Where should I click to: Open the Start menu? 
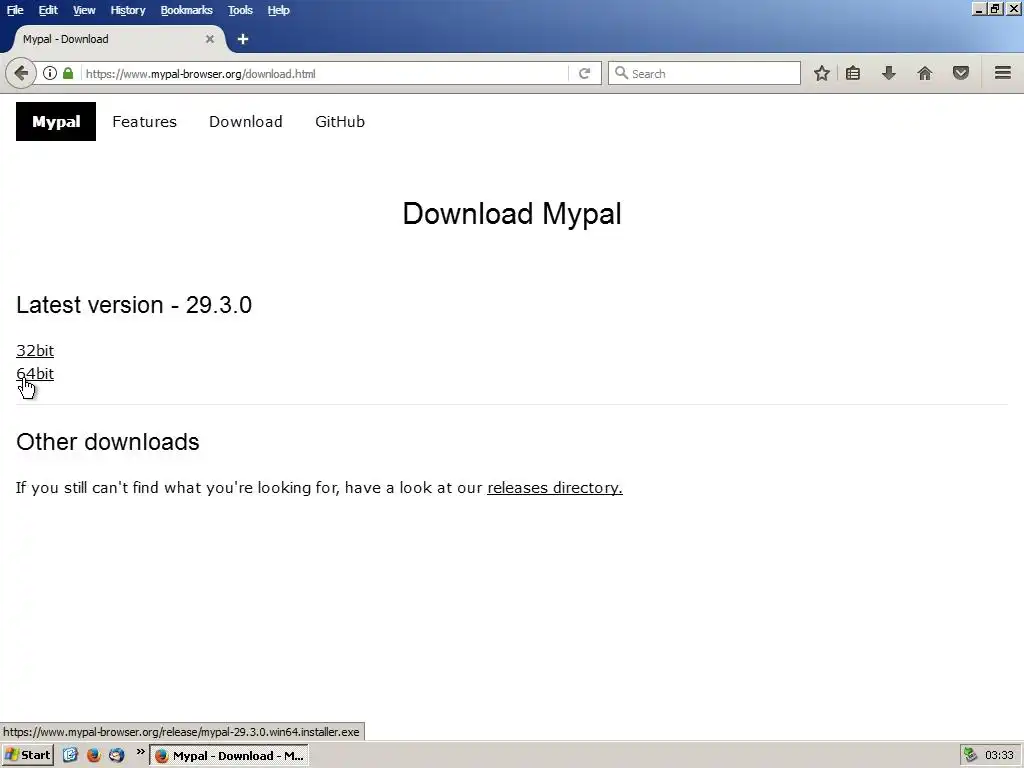click(x=27, y=756)
